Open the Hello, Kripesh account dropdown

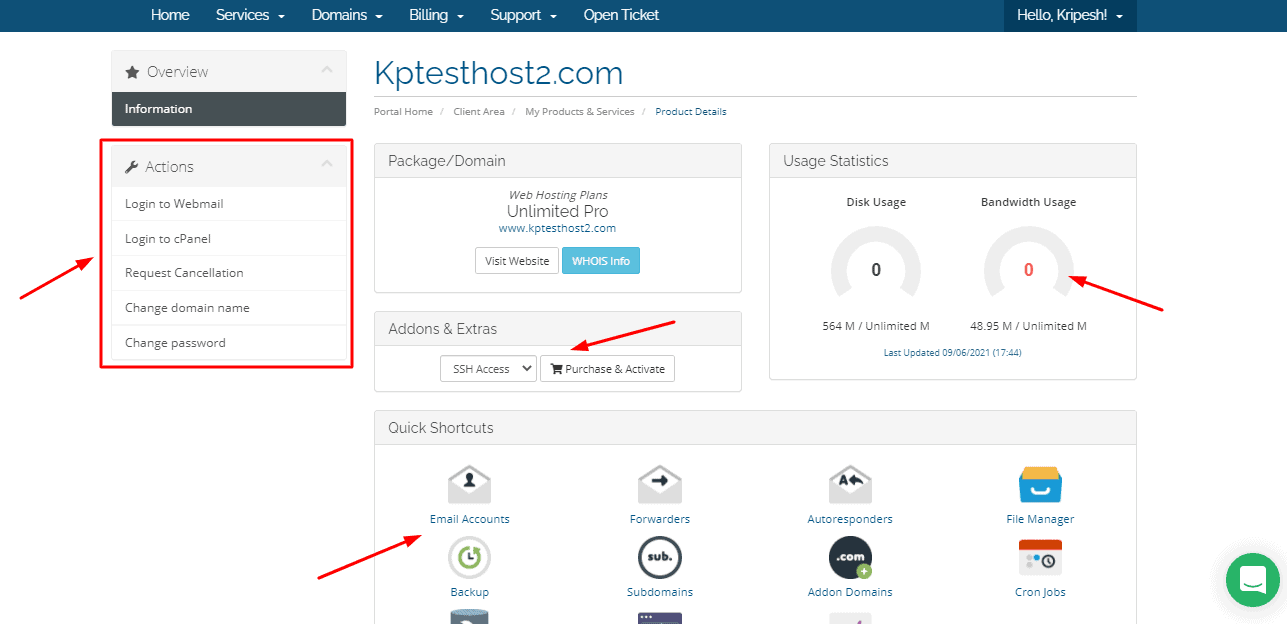tap(1070, 16)
